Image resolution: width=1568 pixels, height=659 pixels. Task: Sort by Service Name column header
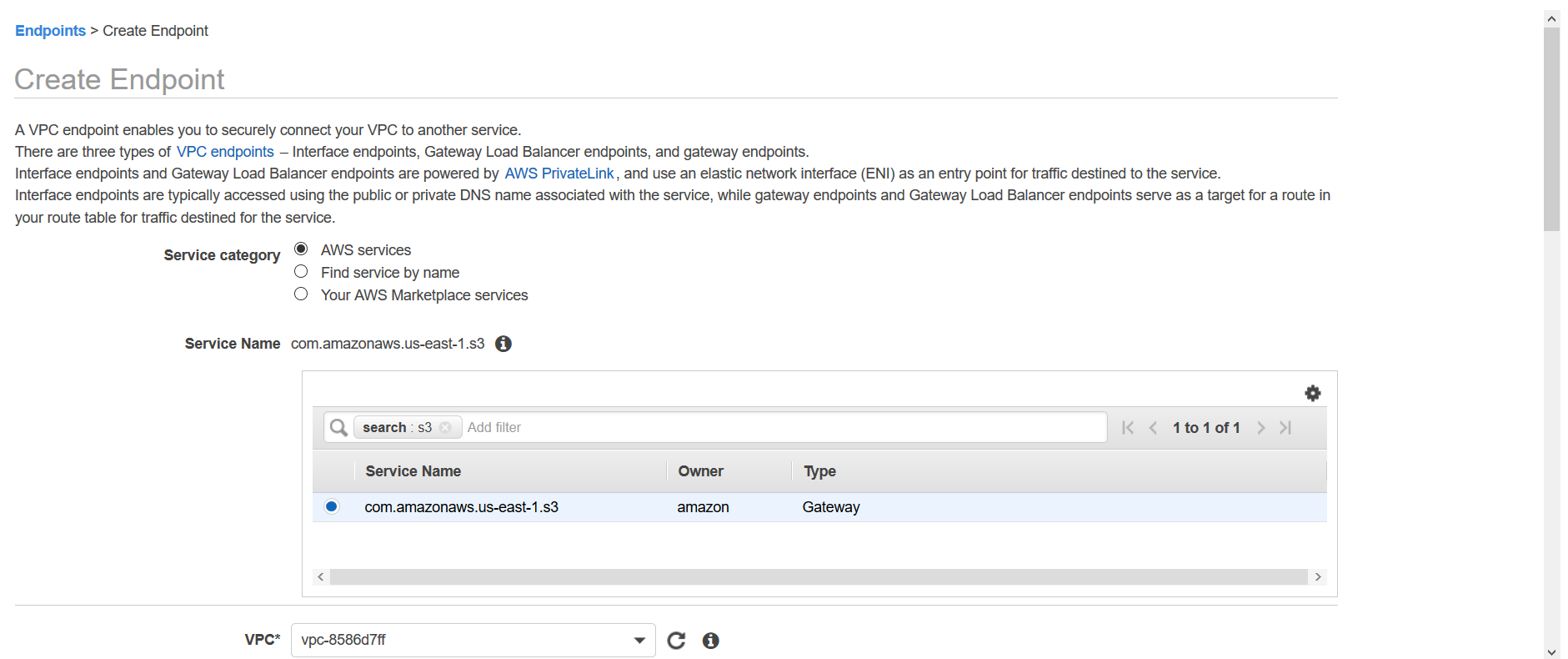pyautogui.click(x=413, y=471)
